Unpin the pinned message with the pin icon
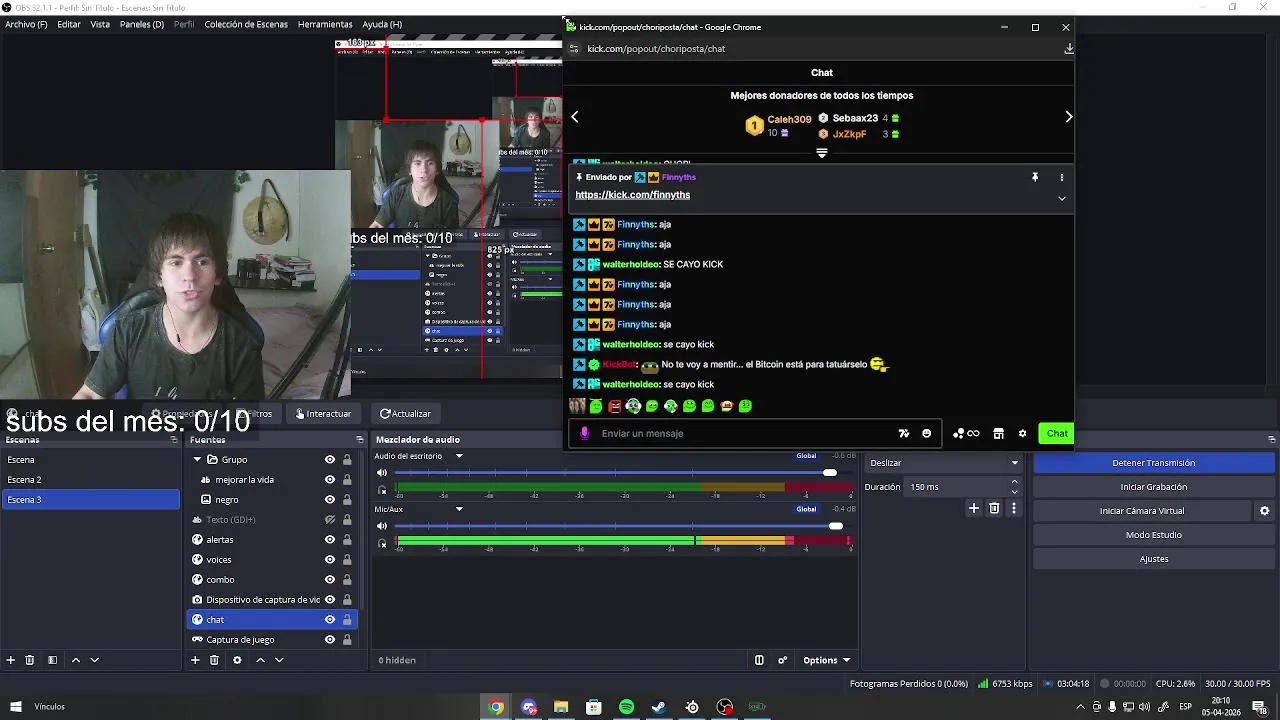 [x=1035, y=177]
